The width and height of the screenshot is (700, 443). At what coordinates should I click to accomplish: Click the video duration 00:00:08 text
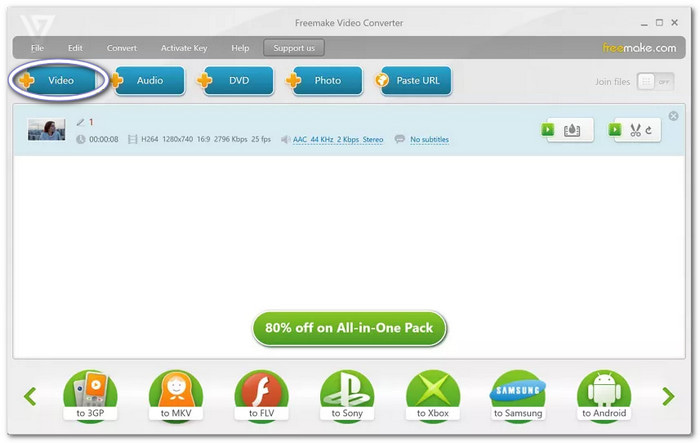(x=104, y=139)
